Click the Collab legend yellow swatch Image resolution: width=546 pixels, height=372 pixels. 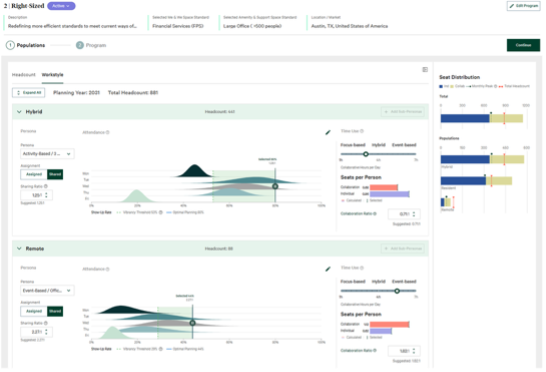(452, 86)
